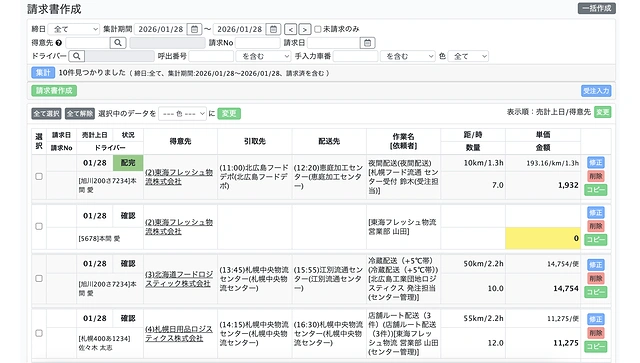
Task: Click the start date field 2026/01/28
Action: click(x=161, y=29)
